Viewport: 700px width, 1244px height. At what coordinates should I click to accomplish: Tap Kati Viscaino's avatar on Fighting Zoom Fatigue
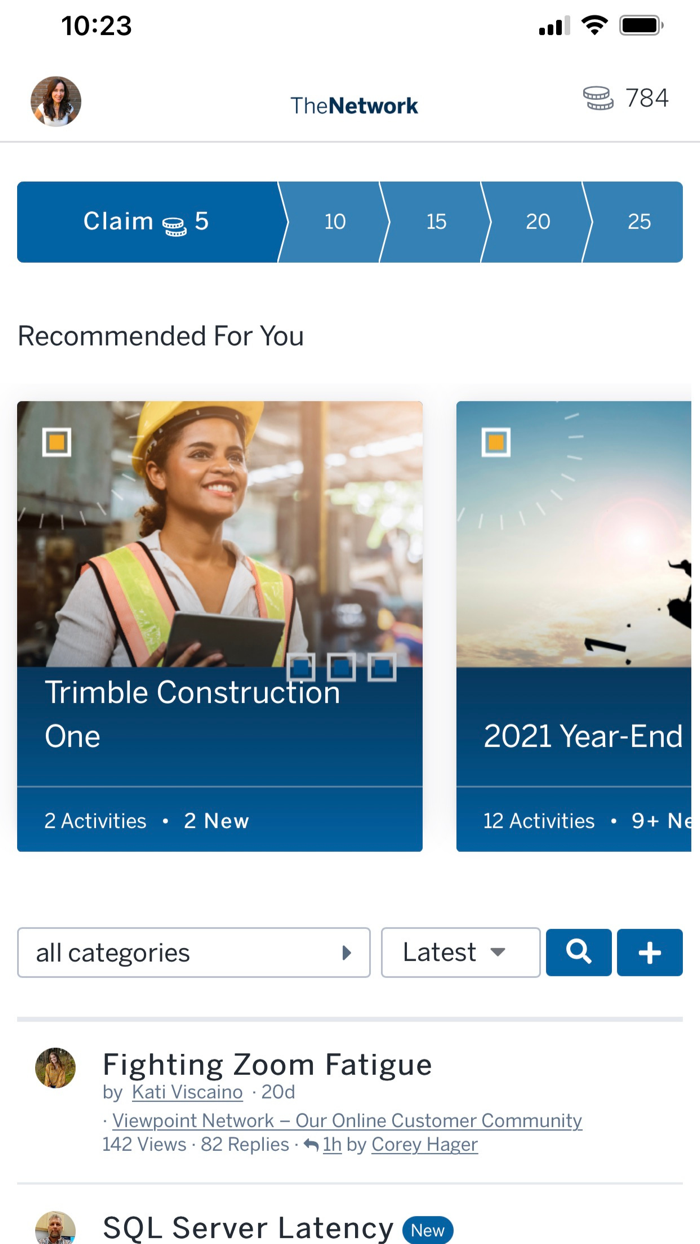pos(56,1068)
